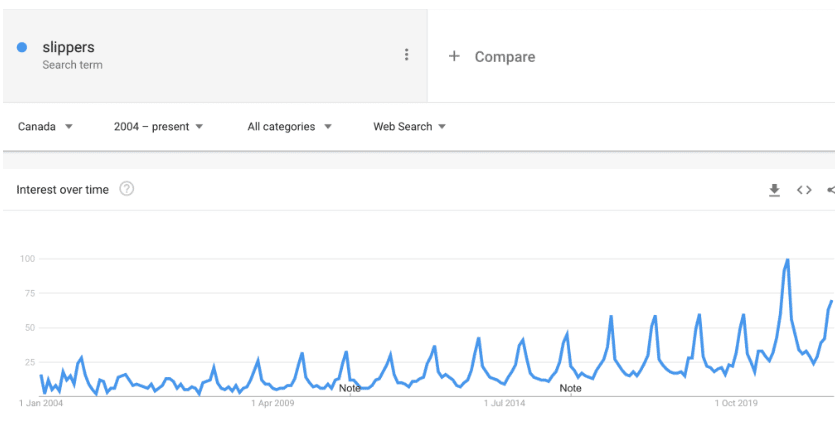The image size is (835, 422).
Task: Download the interest over time data
Action: [774, 190]
